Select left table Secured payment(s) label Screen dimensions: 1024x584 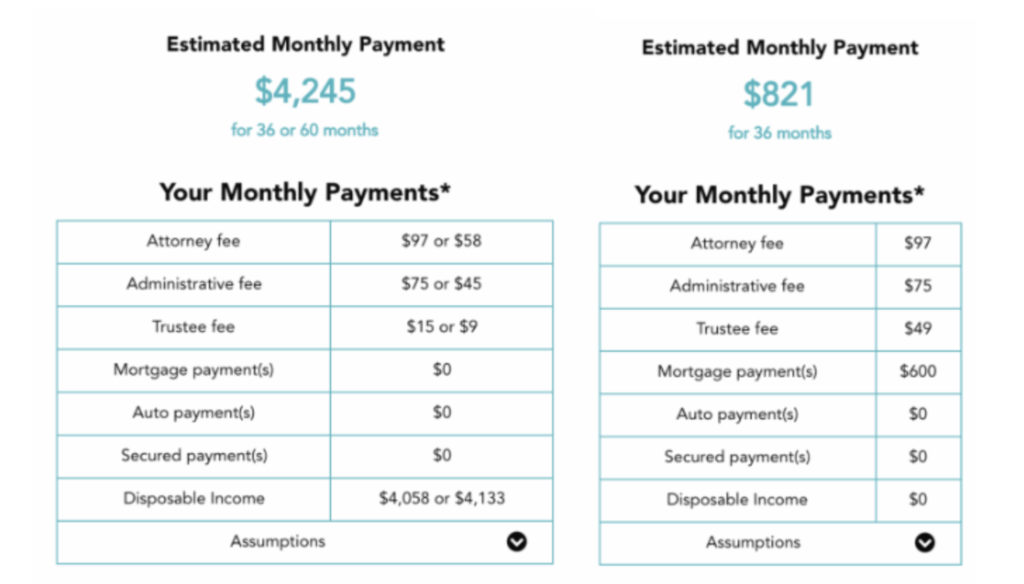pos(194,455)
